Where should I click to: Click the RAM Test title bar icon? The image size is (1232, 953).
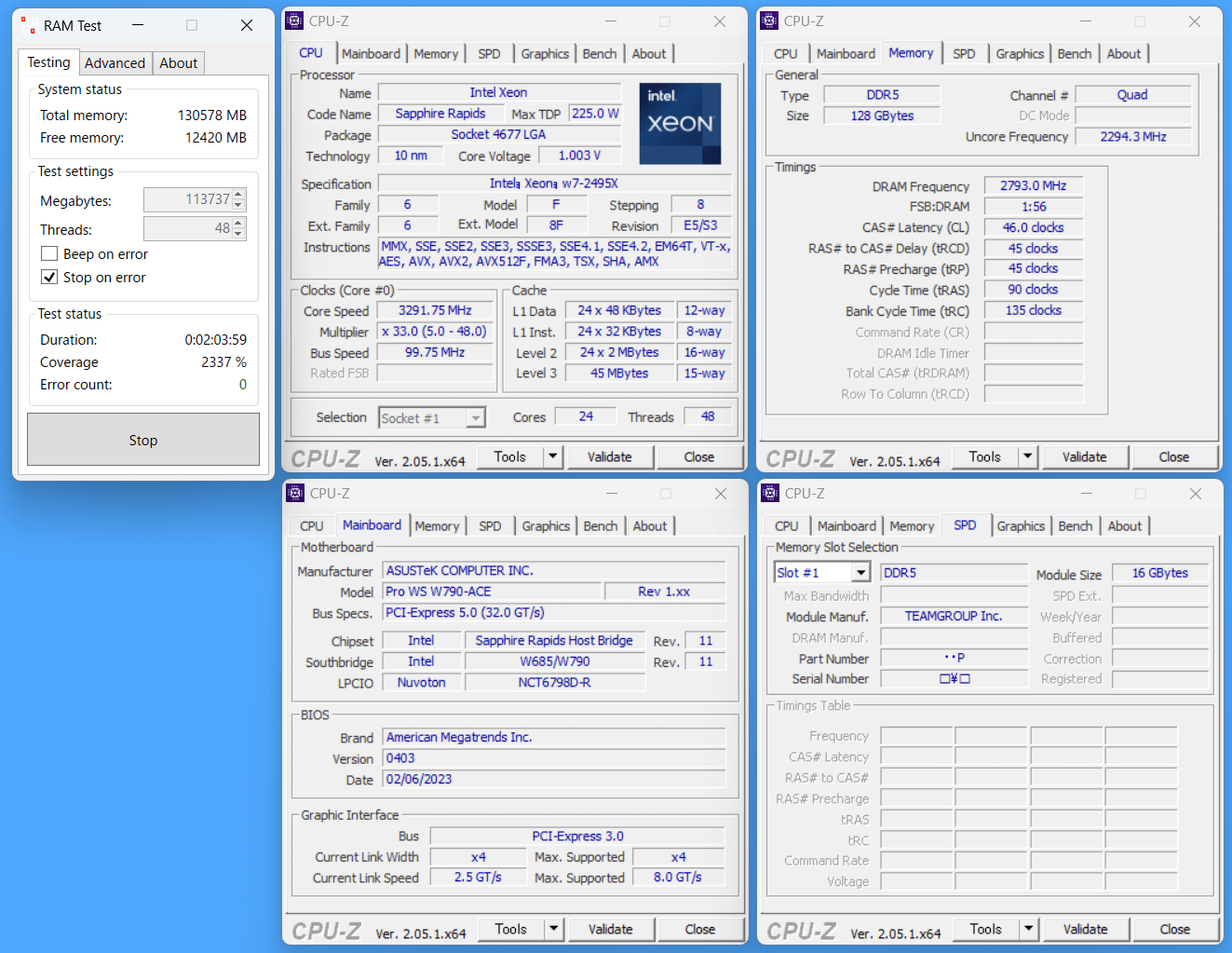click(x=29, y=25)
